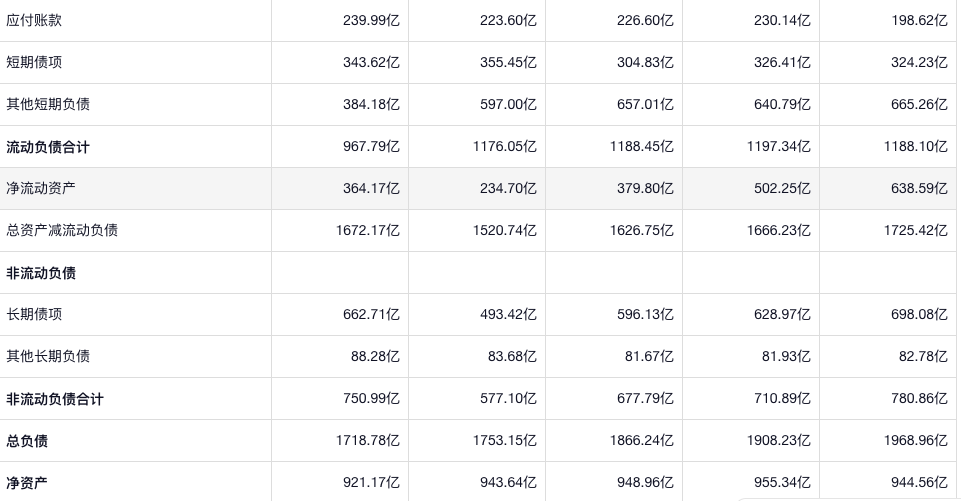
Task: Select the 非流动负债合计 row header
Action: click(x=55, y=399)
